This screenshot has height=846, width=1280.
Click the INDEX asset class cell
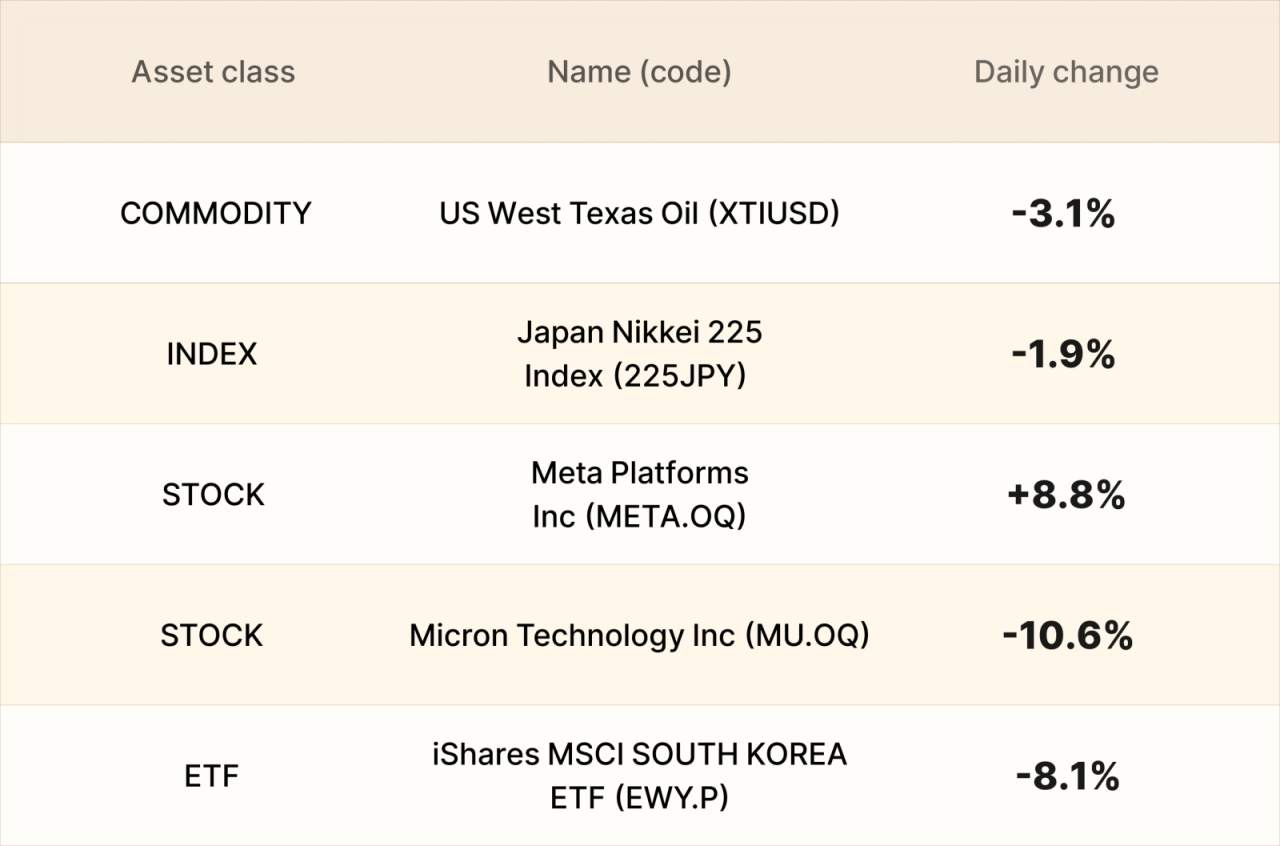tap(212, 354)
